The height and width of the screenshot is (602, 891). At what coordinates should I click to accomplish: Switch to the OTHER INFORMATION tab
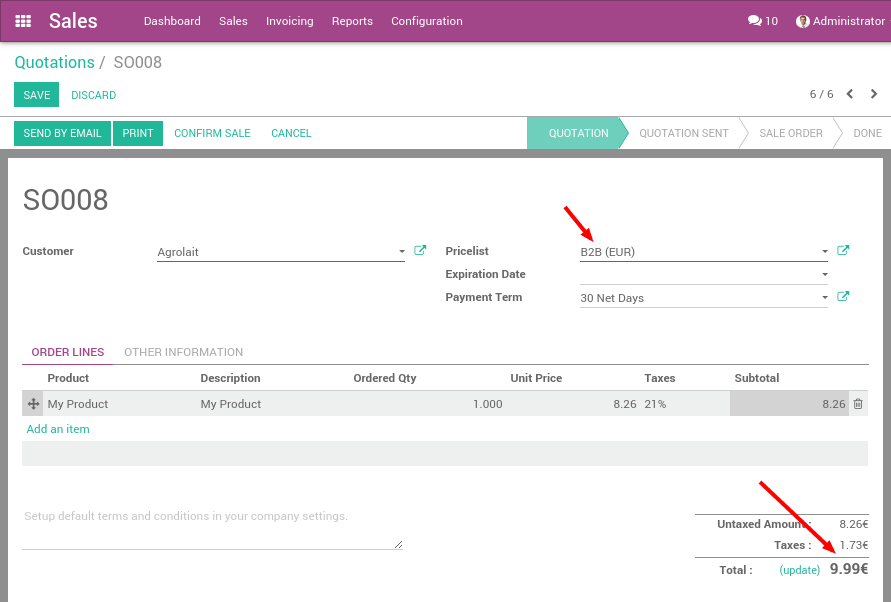pyautogui.click(x=183, y=352)
